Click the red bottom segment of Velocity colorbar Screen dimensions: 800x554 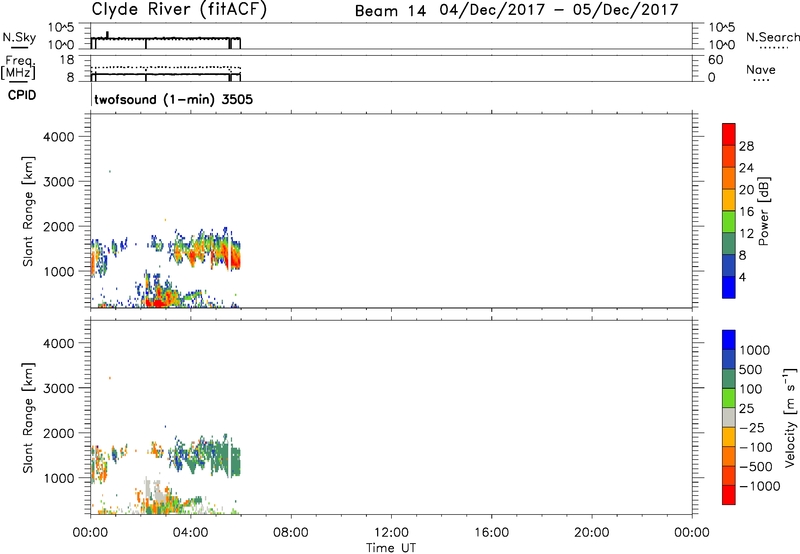(729, 495)
